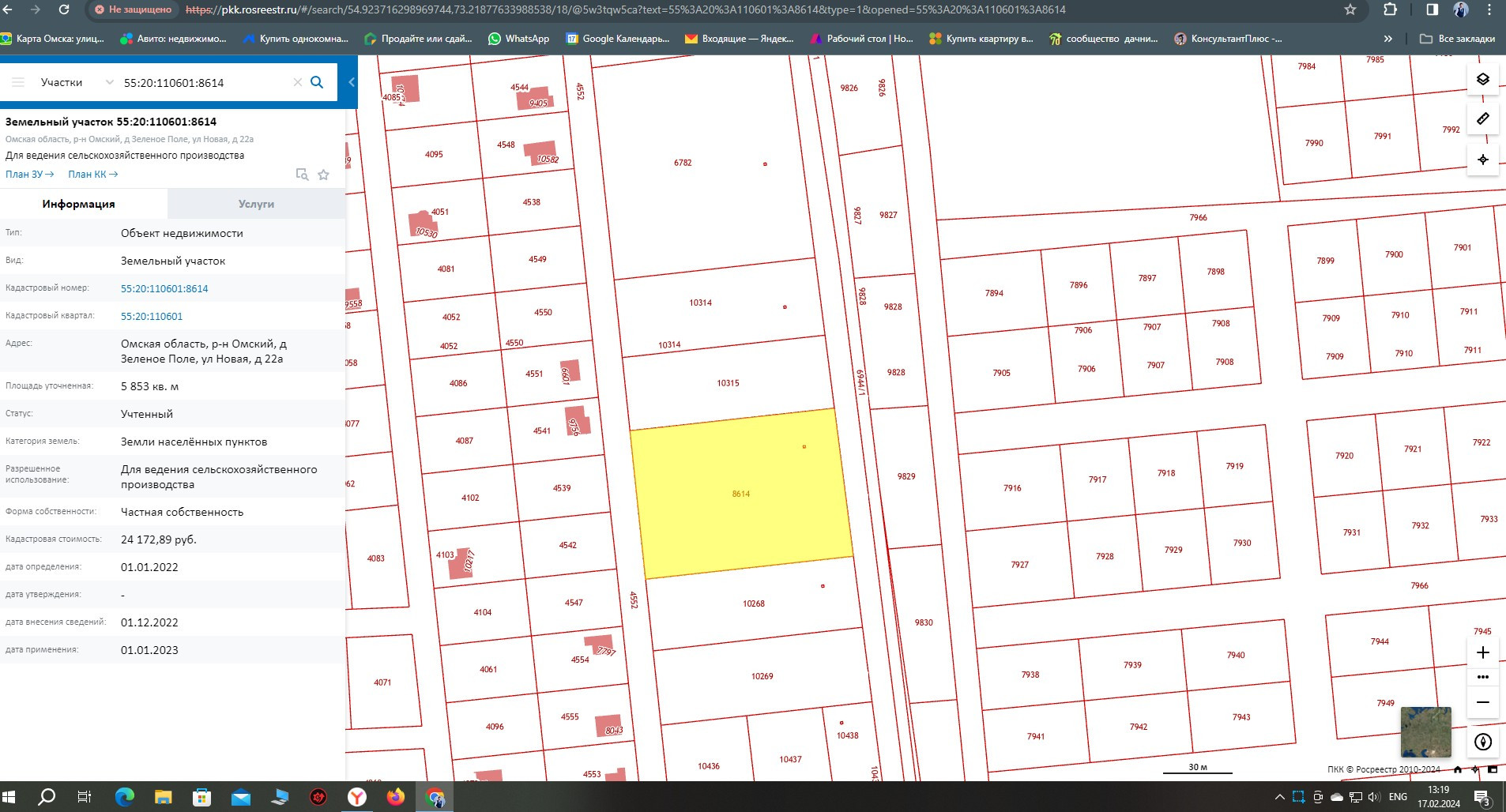Screen dimensions: 1506x812
Task: Switch to the Услуги tab
Action: (x=256, y=204)
